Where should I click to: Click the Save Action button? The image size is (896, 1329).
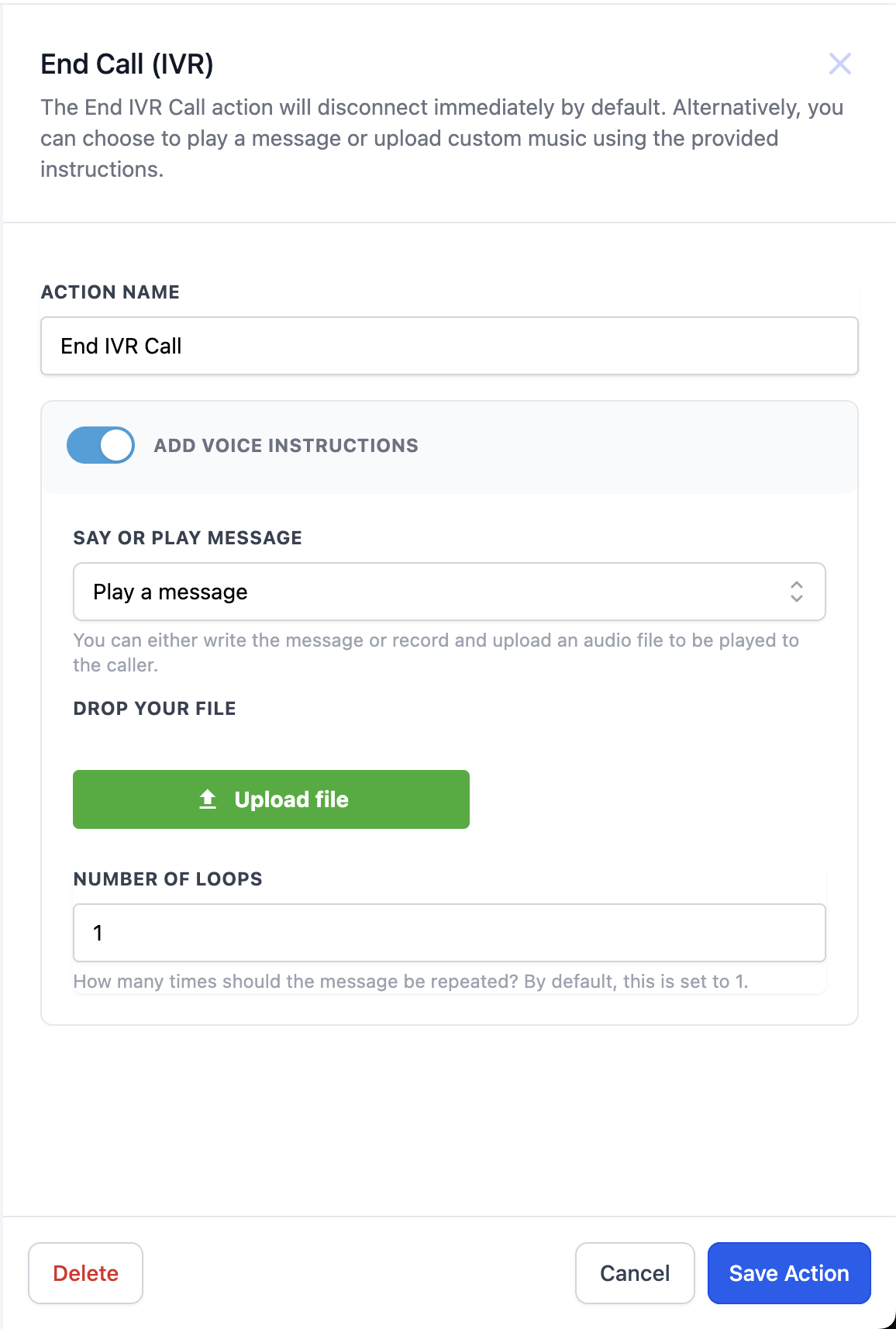tap(788, 1273)
